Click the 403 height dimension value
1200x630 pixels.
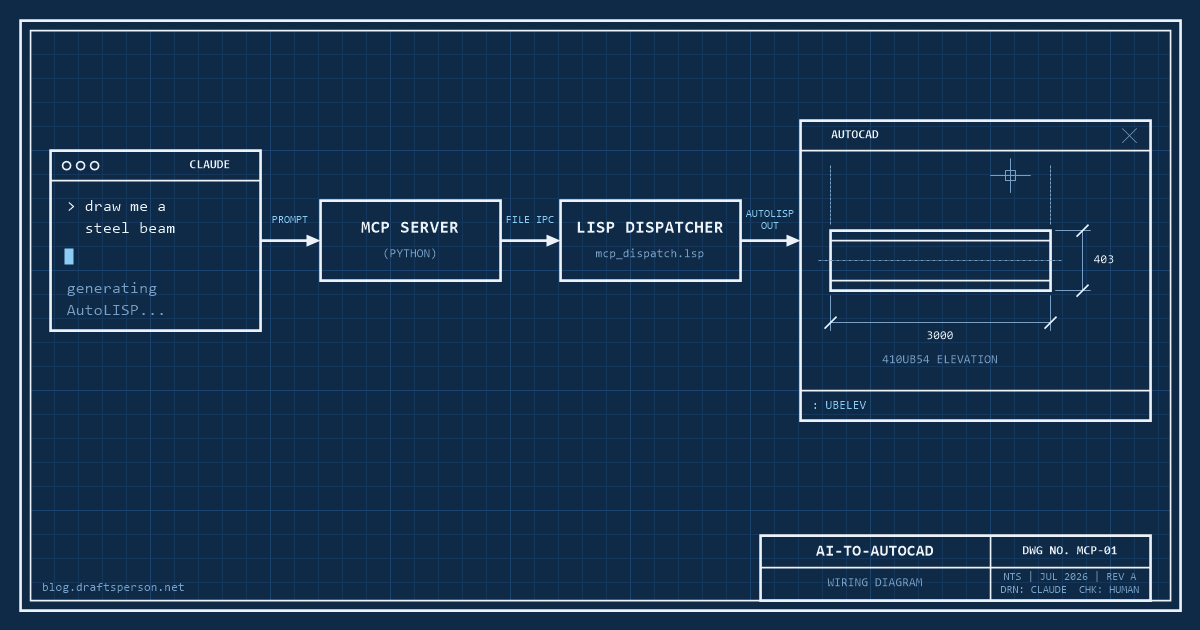(x=1103, y=260)
